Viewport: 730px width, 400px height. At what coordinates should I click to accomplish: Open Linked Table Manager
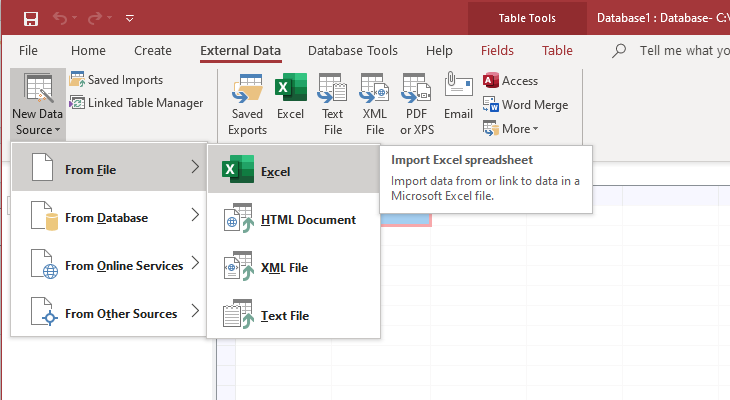tap(136, 103)
